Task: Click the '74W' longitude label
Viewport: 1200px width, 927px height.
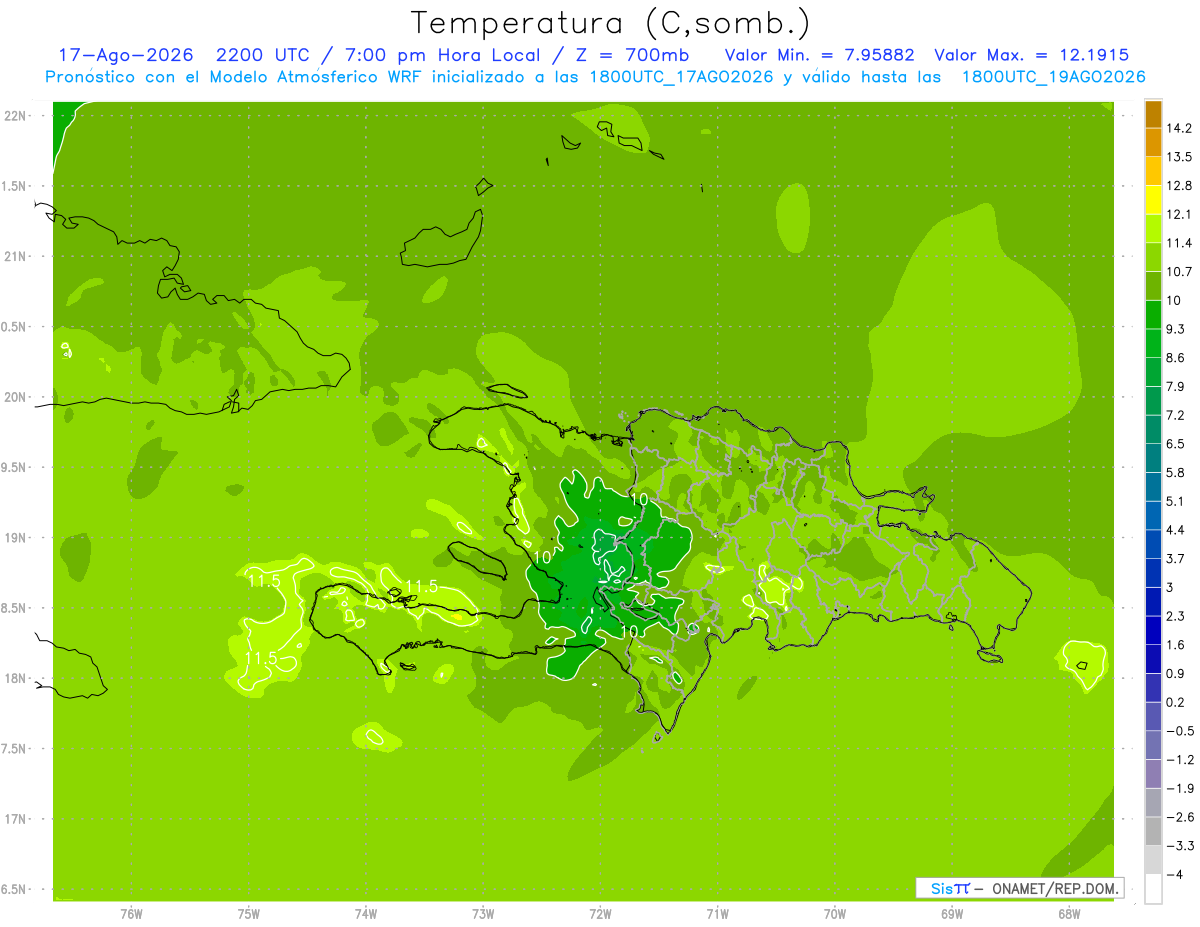Action: [366, 914]
